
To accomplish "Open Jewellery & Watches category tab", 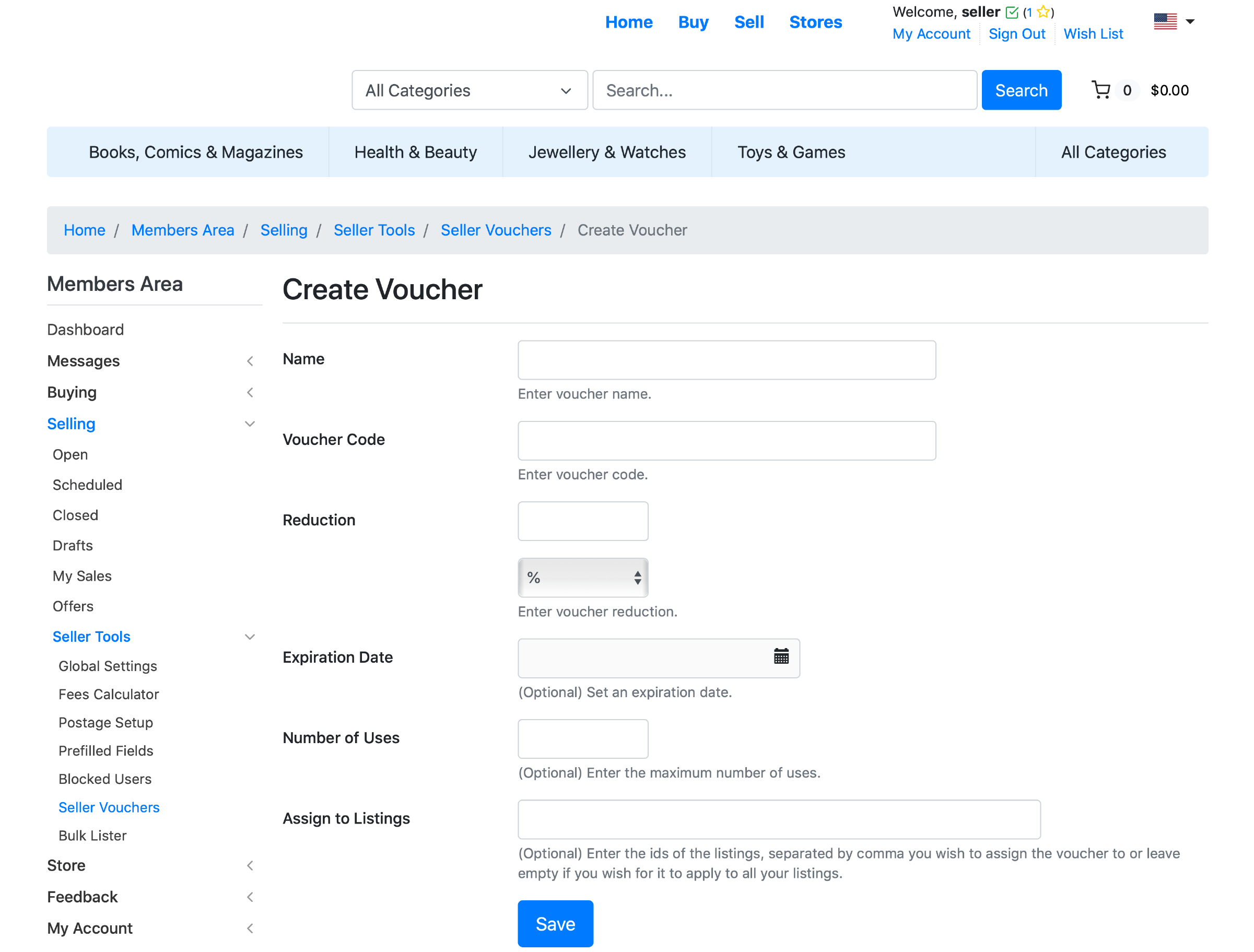I will (606, 152).
